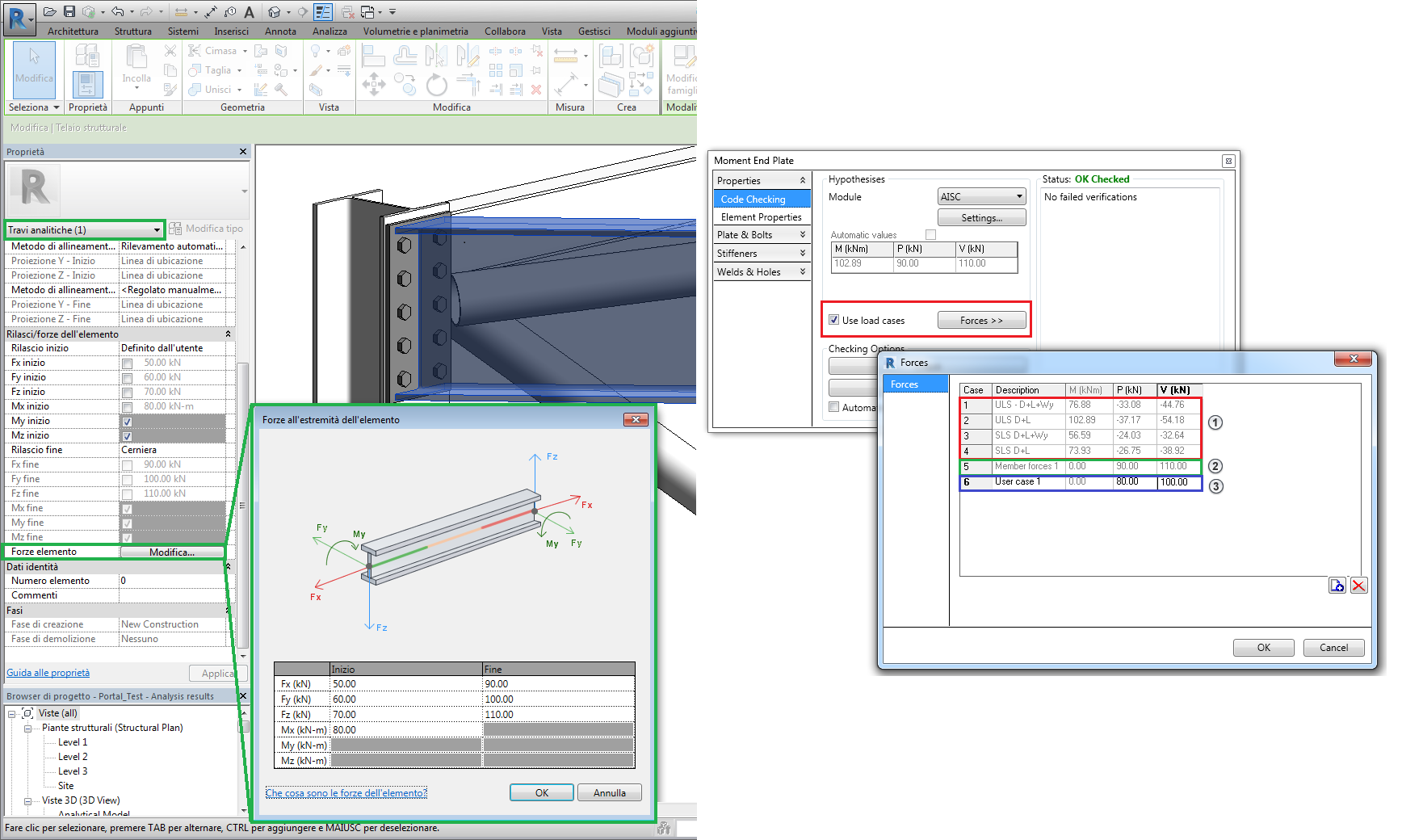Open the Analizza ribbon tab
Screen dimensions: 1402x840
coord(330,31)
